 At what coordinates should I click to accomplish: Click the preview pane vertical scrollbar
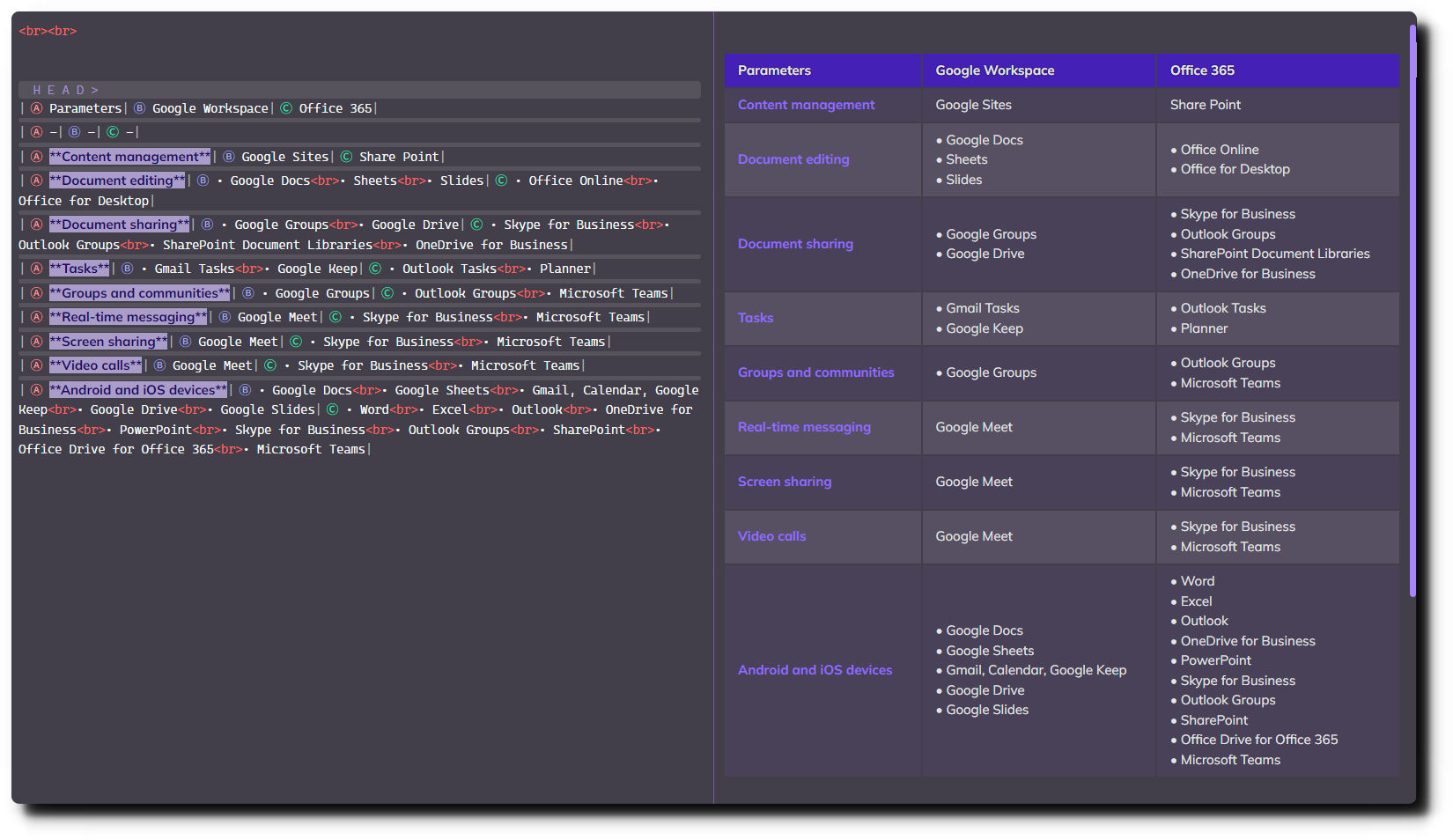(x=1412, y=310)
